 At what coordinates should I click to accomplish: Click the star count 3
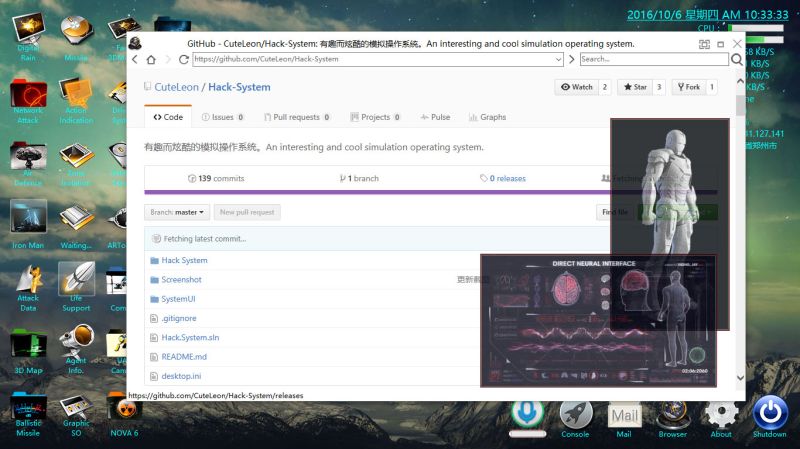[659, 87]
